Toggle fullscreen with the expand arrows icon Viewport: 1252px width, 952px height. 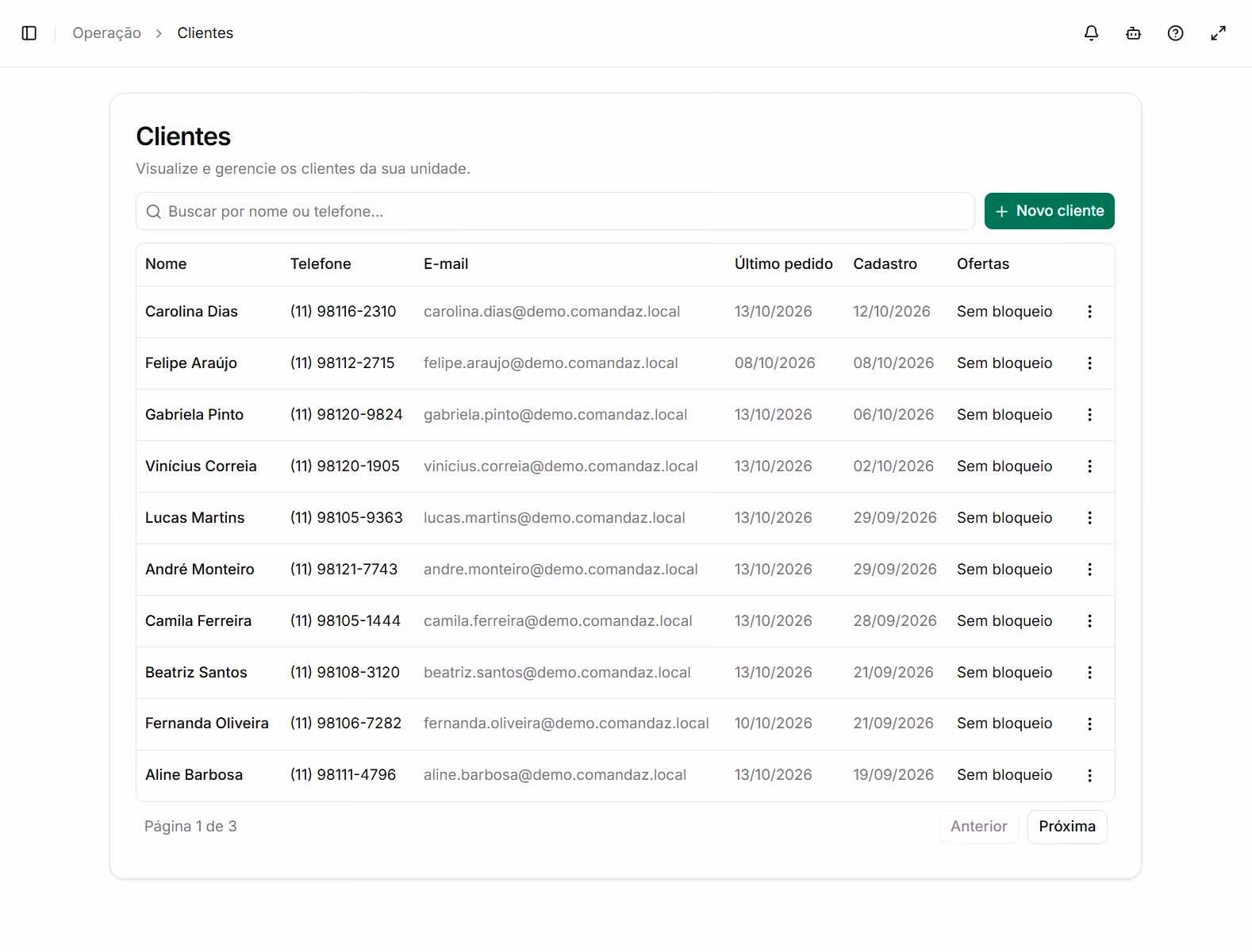click(x=1218, y=33)
